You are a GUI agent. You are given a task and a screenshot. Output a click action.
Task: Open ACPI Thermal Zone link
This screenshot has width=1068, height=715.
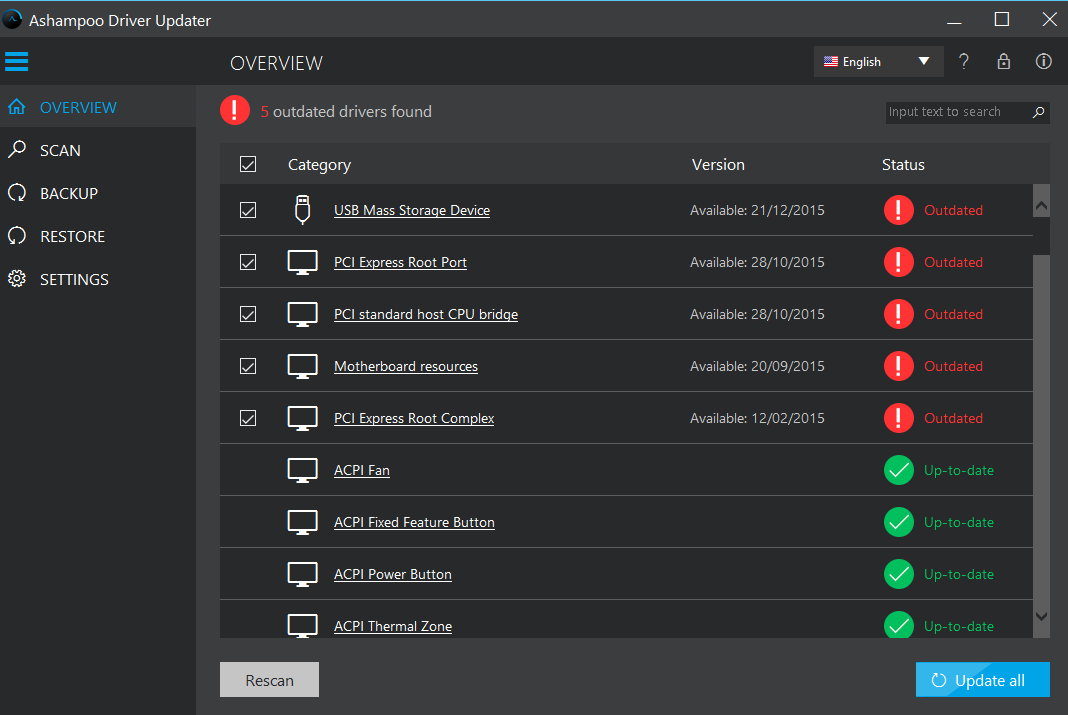393,626
